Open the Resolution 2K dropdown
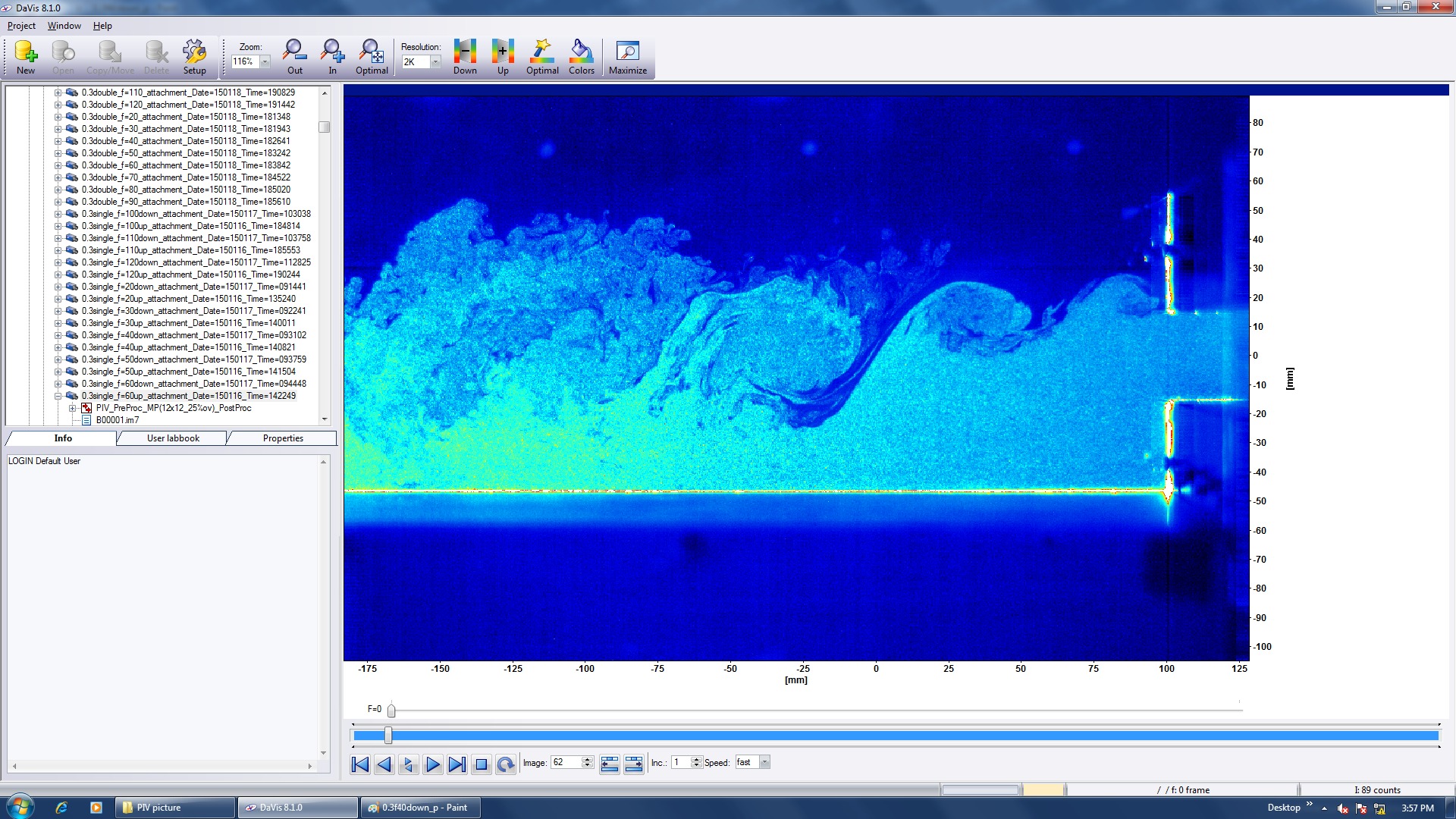1456x819 pixels. (435, 62)
